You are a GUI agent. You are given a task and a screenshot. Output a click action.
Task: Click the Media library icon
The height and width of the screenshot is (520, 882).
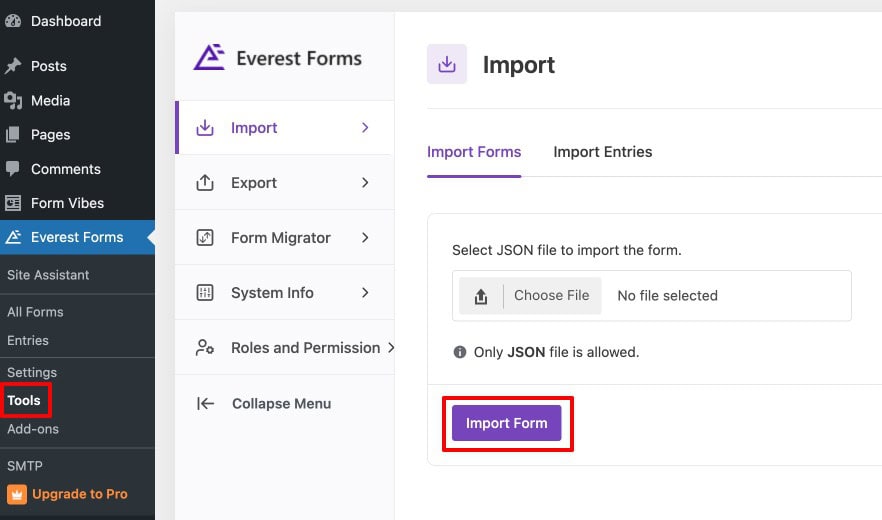(x=13, y=101)
